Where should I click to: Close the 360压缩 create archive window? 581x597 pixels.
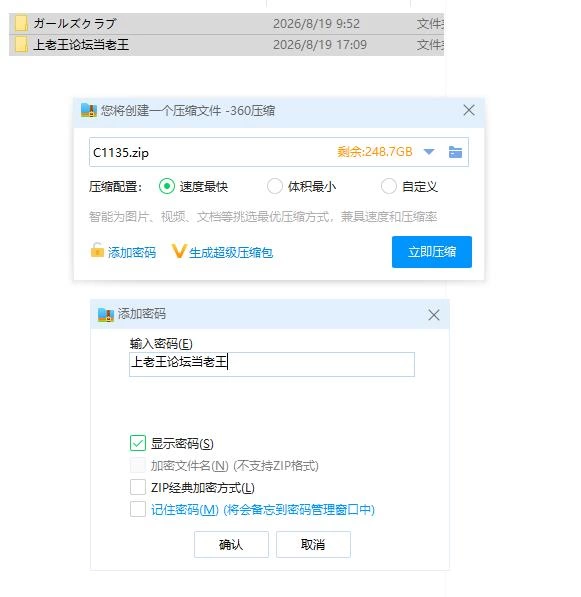click(469, 110)
